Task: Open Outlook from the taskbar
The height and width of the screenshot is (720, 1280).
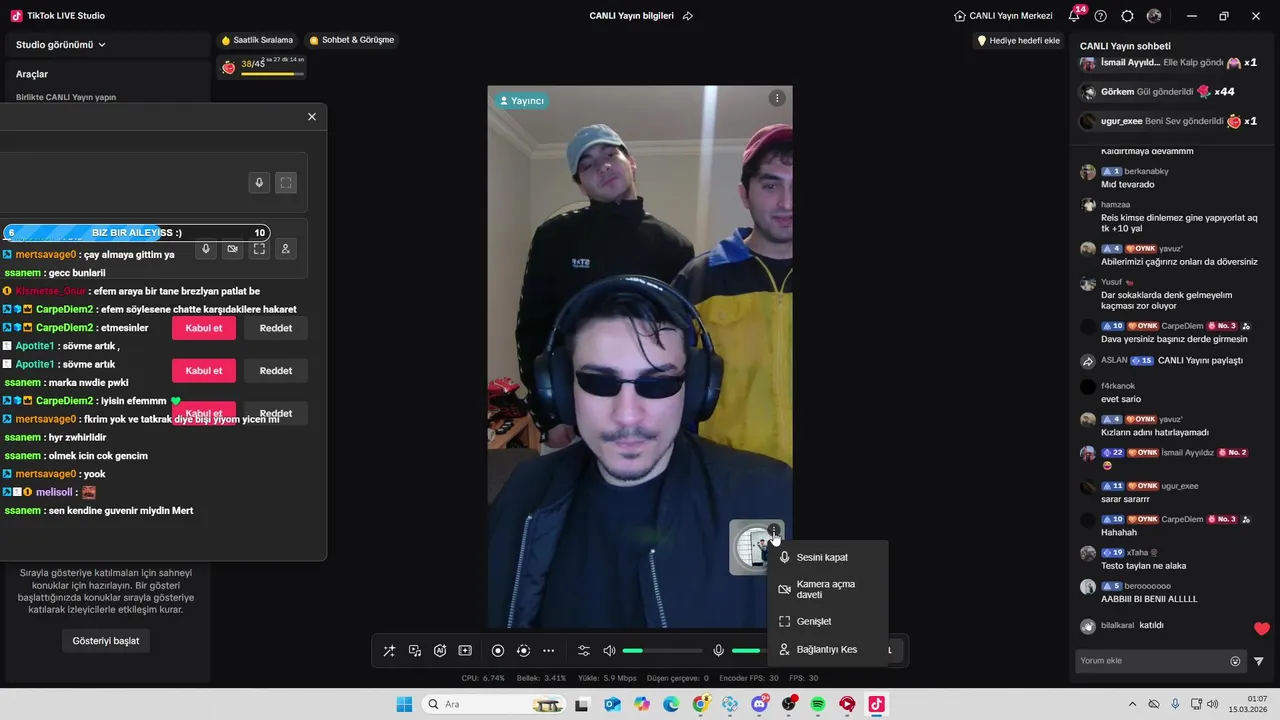Action: pos(612,704)
